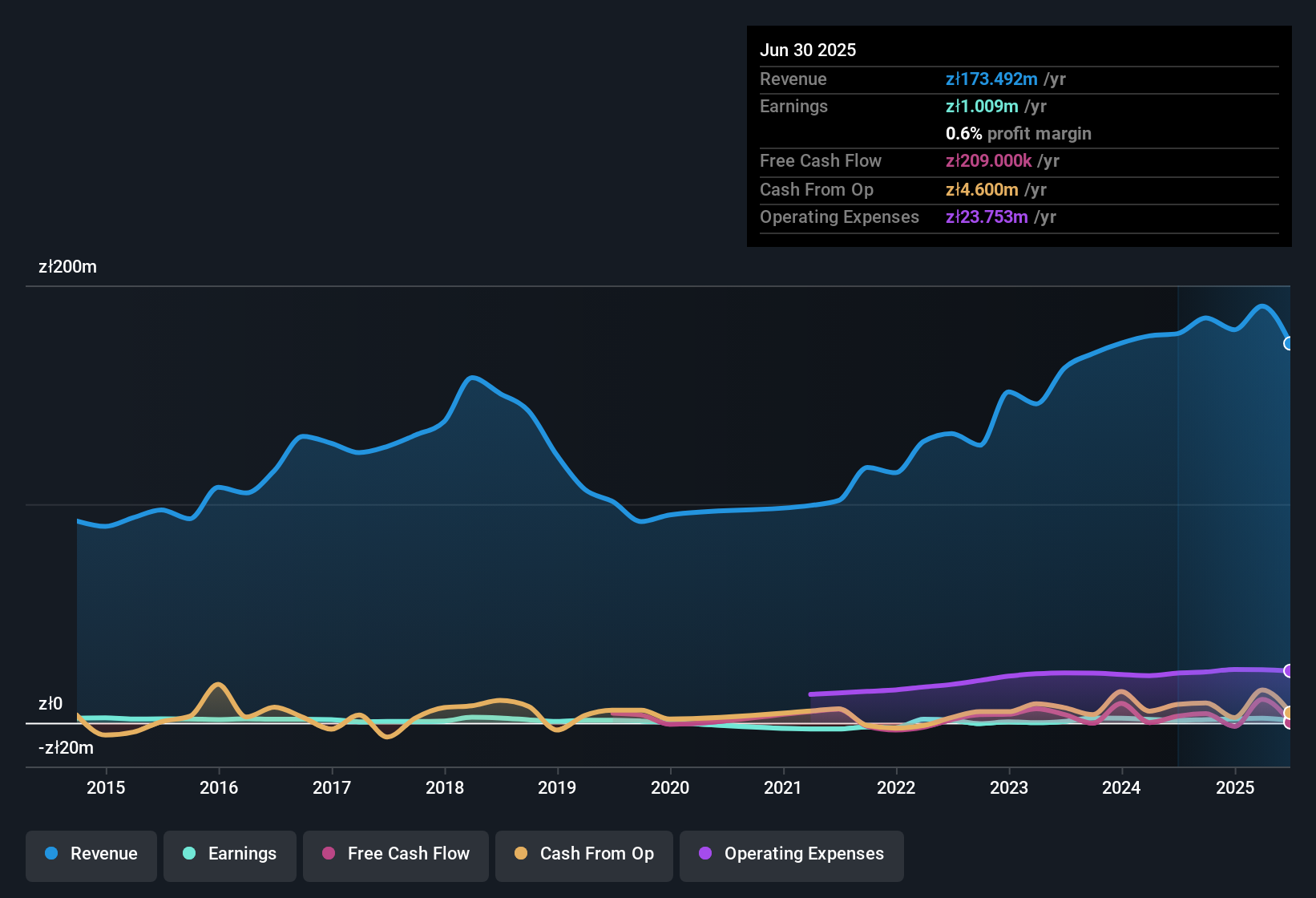Click the purple Operating Expenses endpoint marker
Viewport: 1316px width, 898px height.
1289,670
